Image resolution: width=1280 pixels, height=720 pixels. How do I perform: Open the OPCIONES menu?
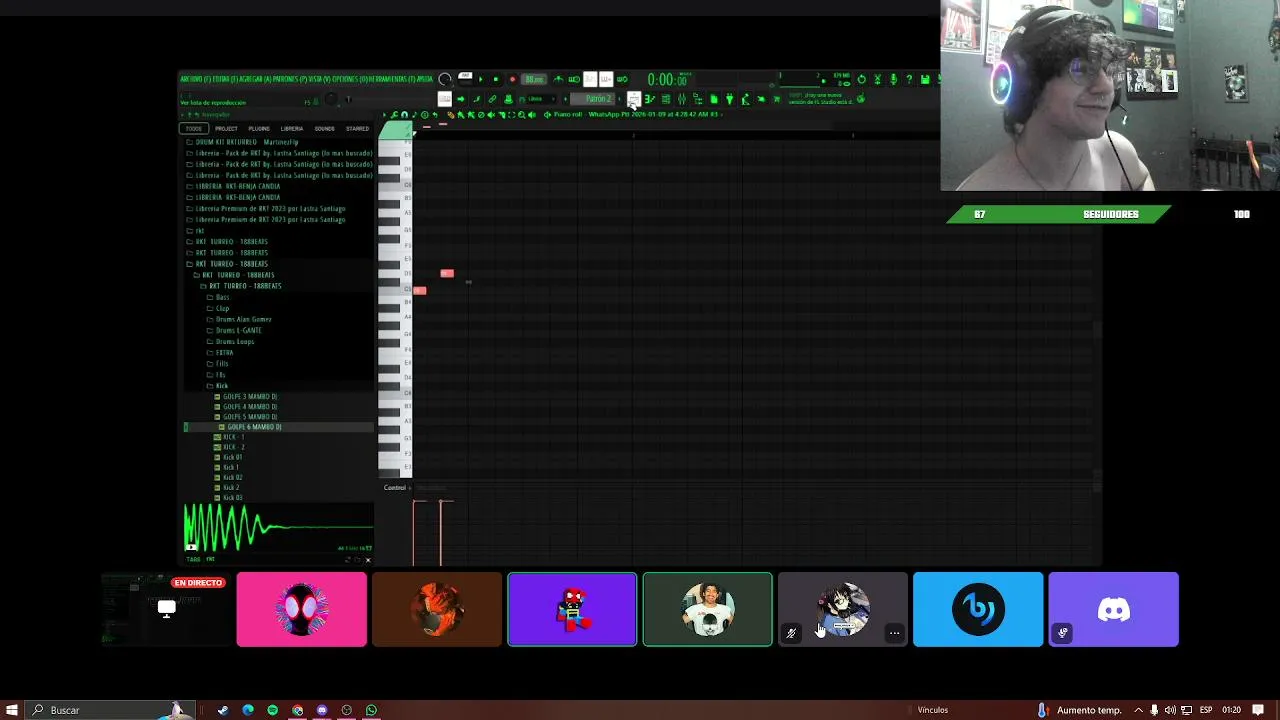[x=350, y=79]
